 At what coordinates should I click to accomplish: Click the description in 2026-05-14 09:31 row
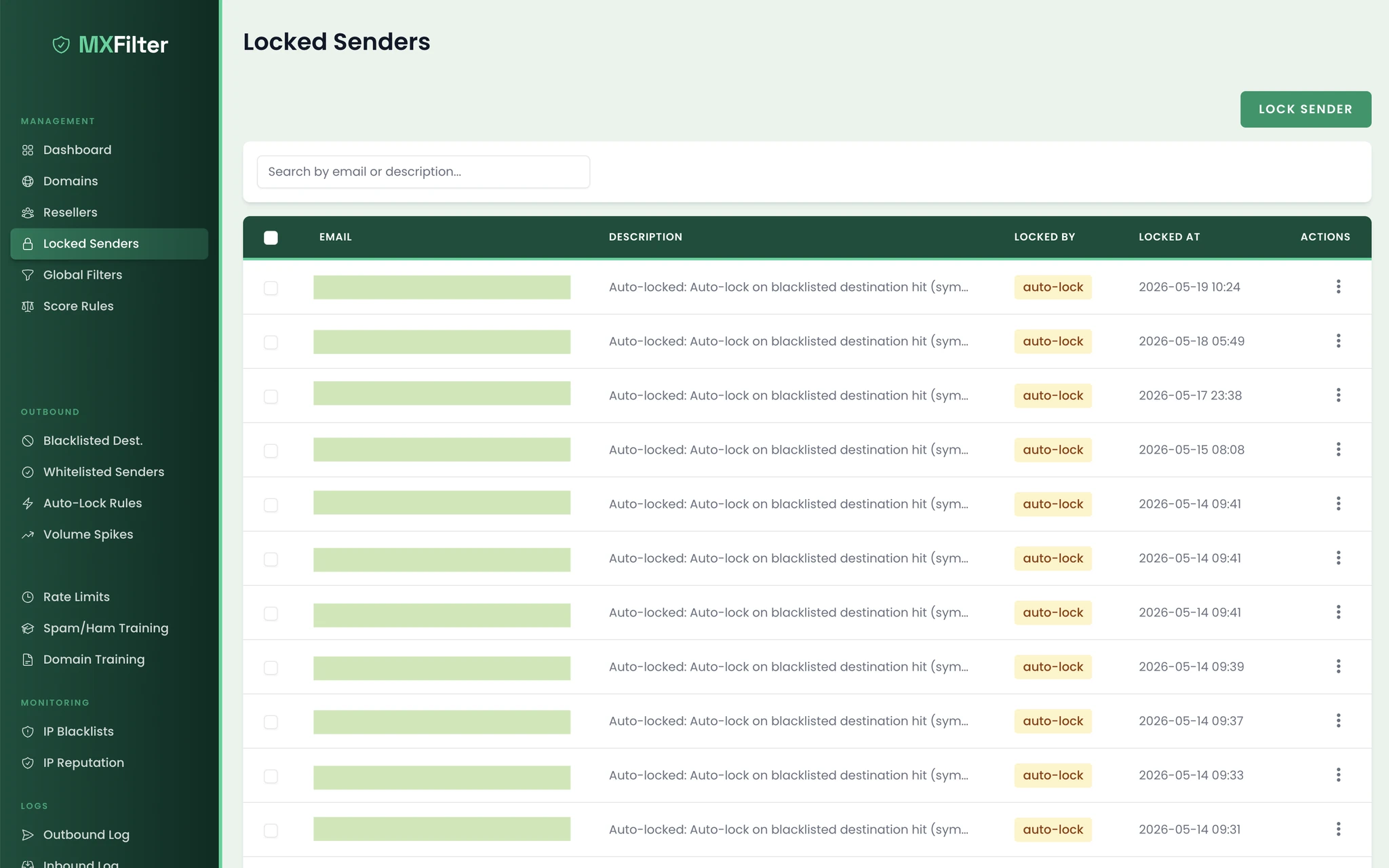point(789,829)
